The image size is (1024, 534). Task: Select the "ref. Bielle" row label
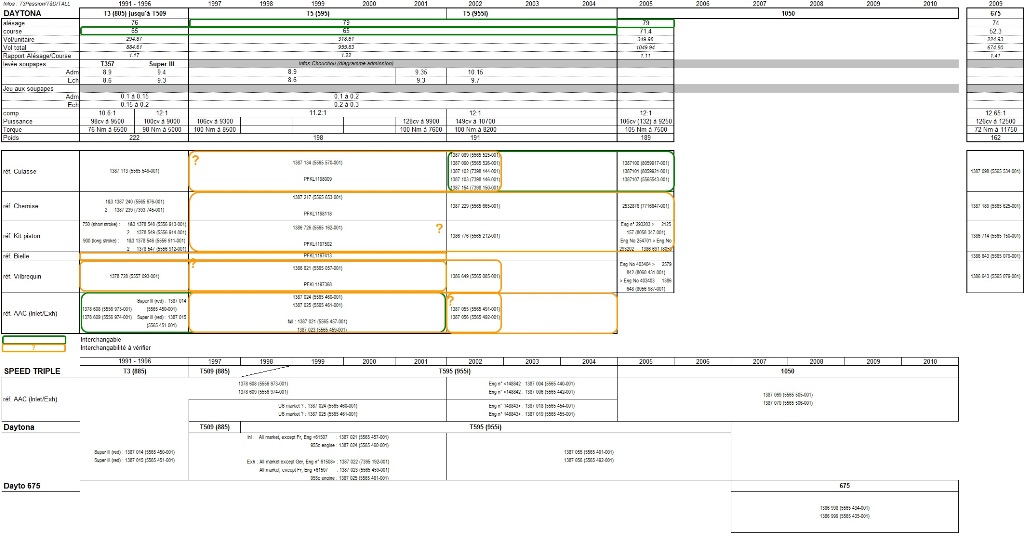(x=18, y=256)
